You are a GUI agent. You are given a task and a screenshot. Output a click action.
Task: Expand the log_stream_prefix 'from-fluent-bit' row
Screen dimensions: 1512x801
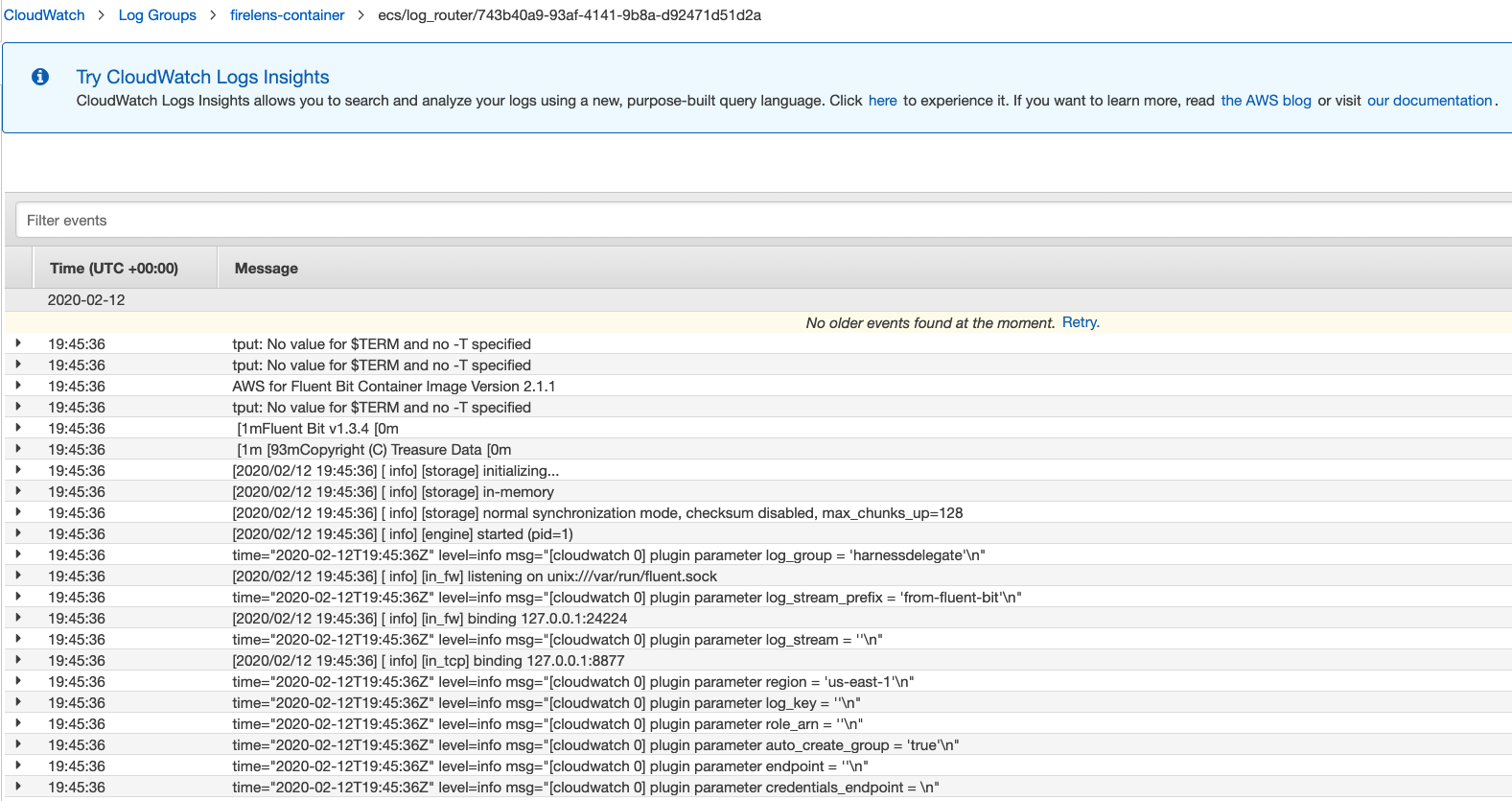coord(17,597)
